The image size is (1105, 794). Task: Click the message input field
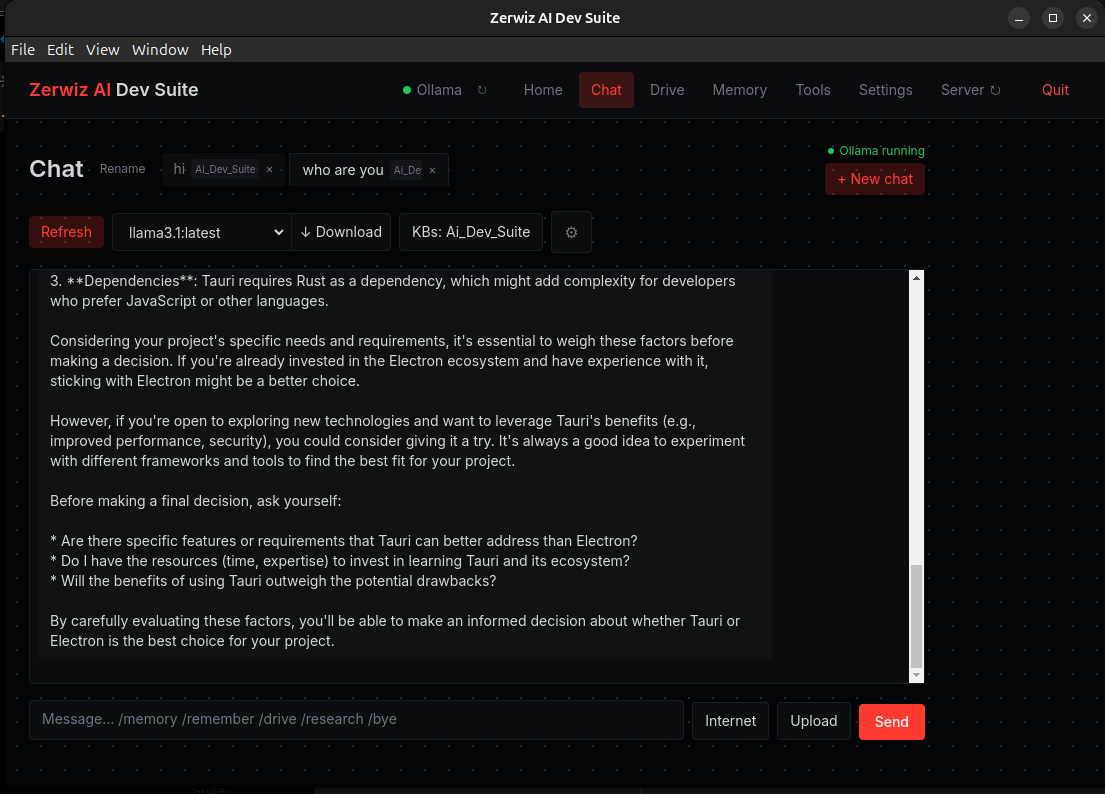click(x=357, y=719)
